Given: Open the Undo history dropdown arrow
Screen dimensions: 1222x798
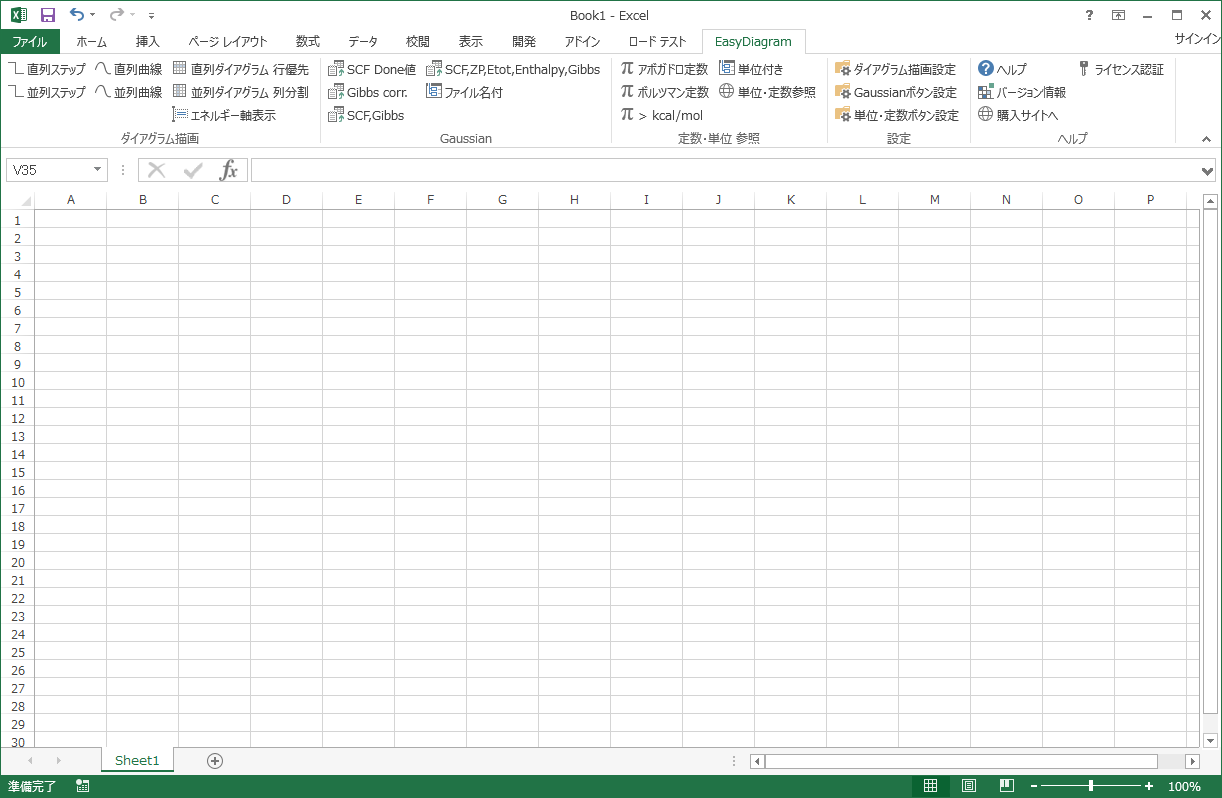Looking at the screenshot, I should [x=93, y=15].
